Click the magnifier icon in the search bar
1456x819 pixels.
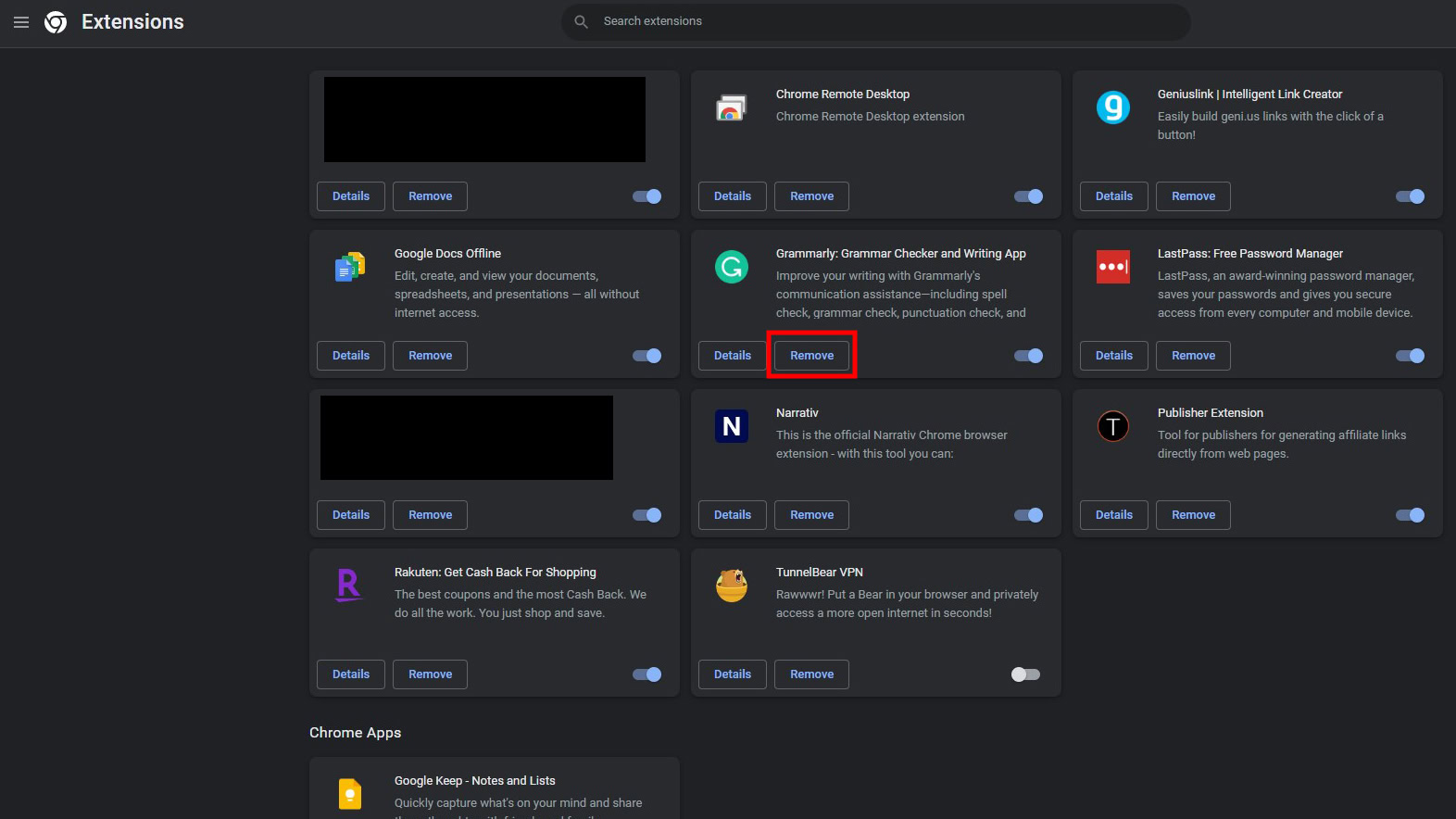581,21
